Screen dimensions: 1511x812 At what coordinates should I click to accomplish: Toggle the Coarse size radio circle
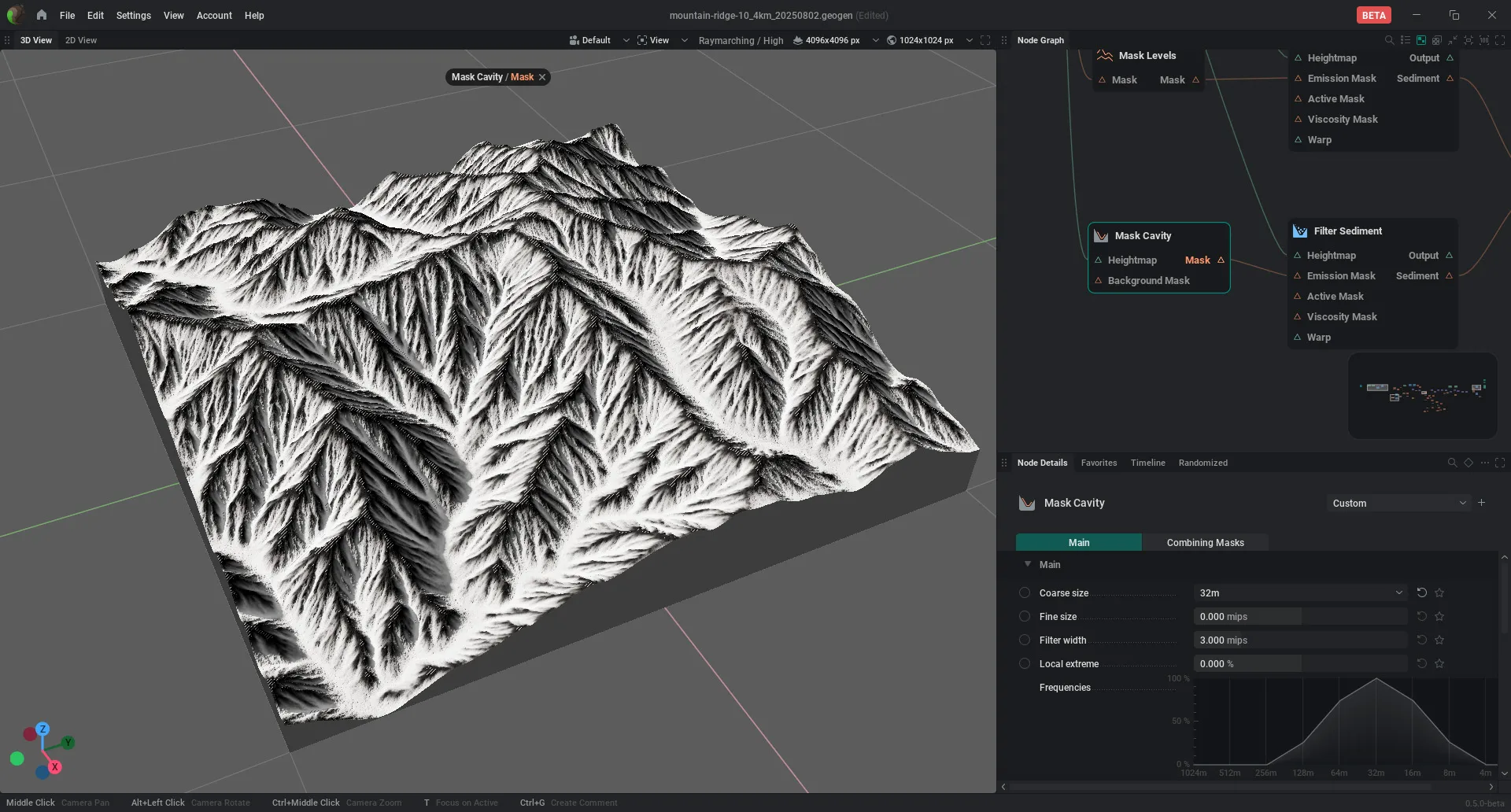click(1025, 592)
